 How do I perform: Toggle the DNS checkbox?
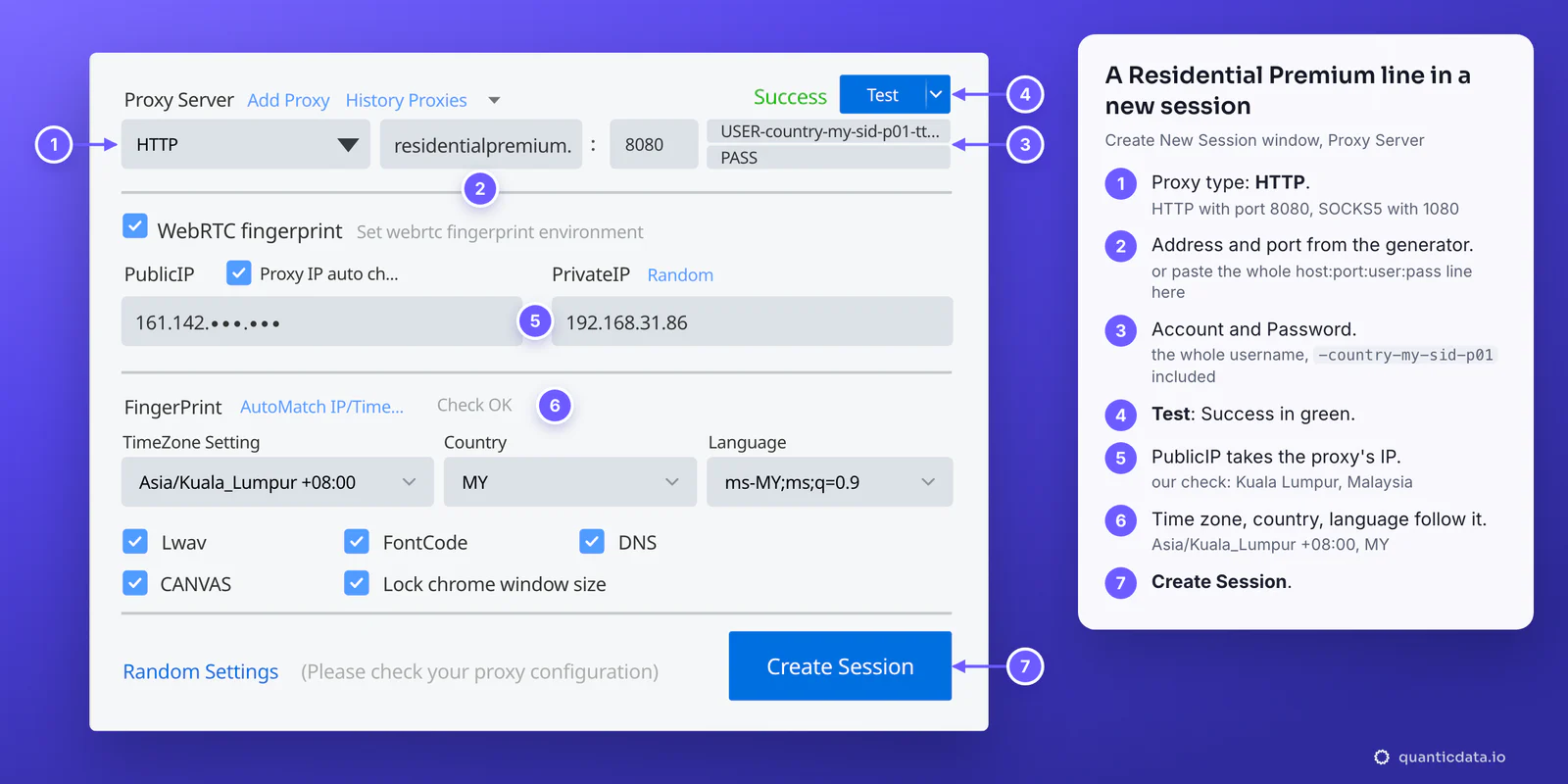(592, 541)
